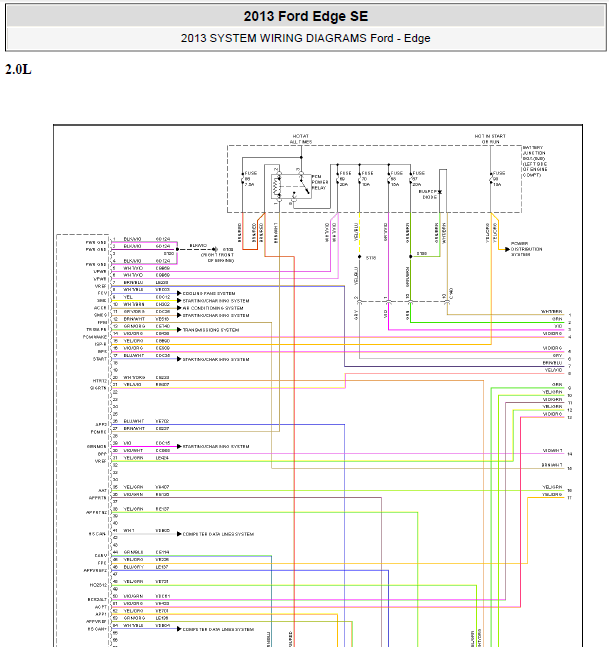Click the PCM Power Relay coil symbol
This screenshot has height=647, width=609.
276,187
